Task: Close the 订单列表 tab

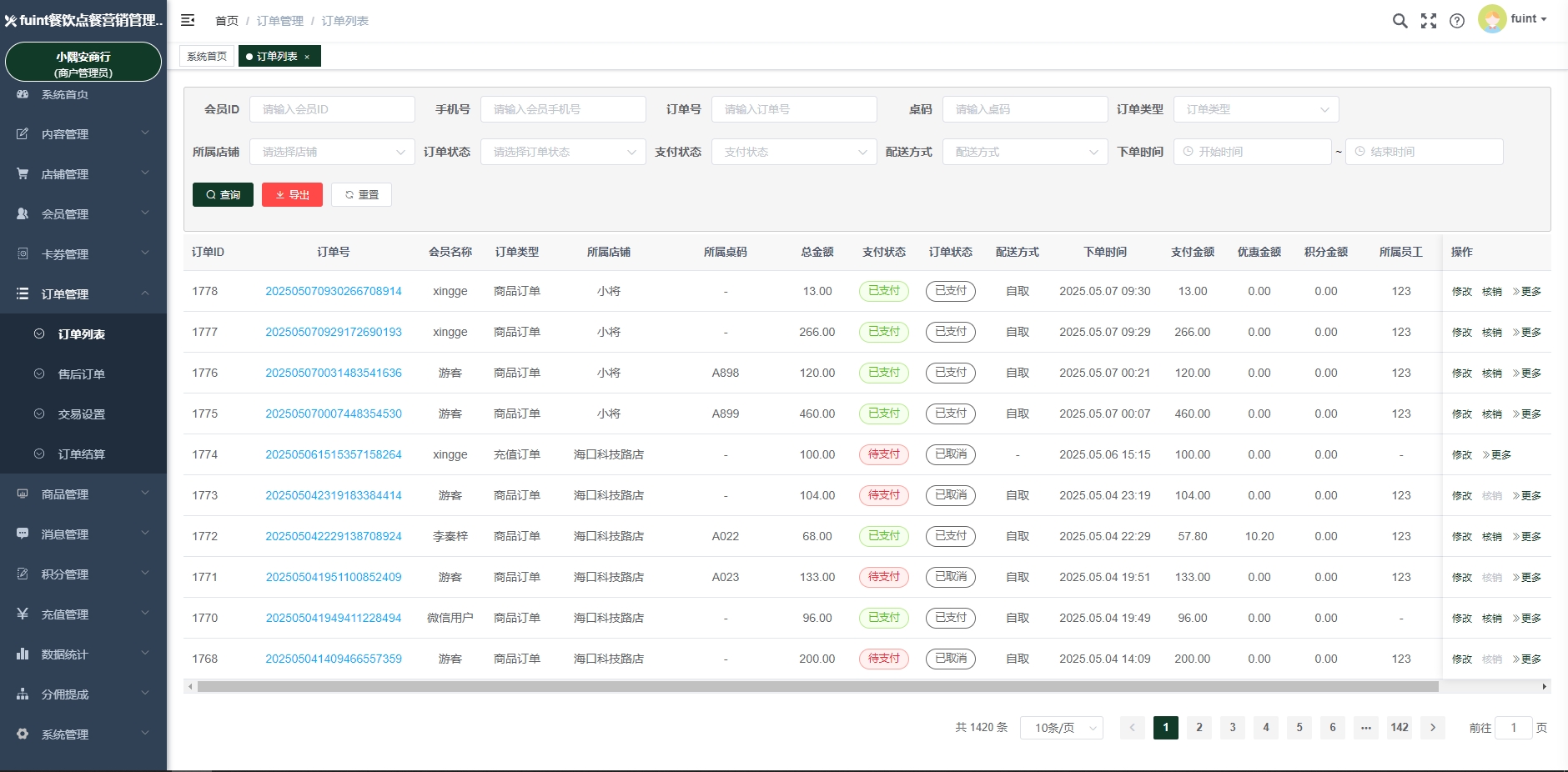Action: [x=307, y=57]
